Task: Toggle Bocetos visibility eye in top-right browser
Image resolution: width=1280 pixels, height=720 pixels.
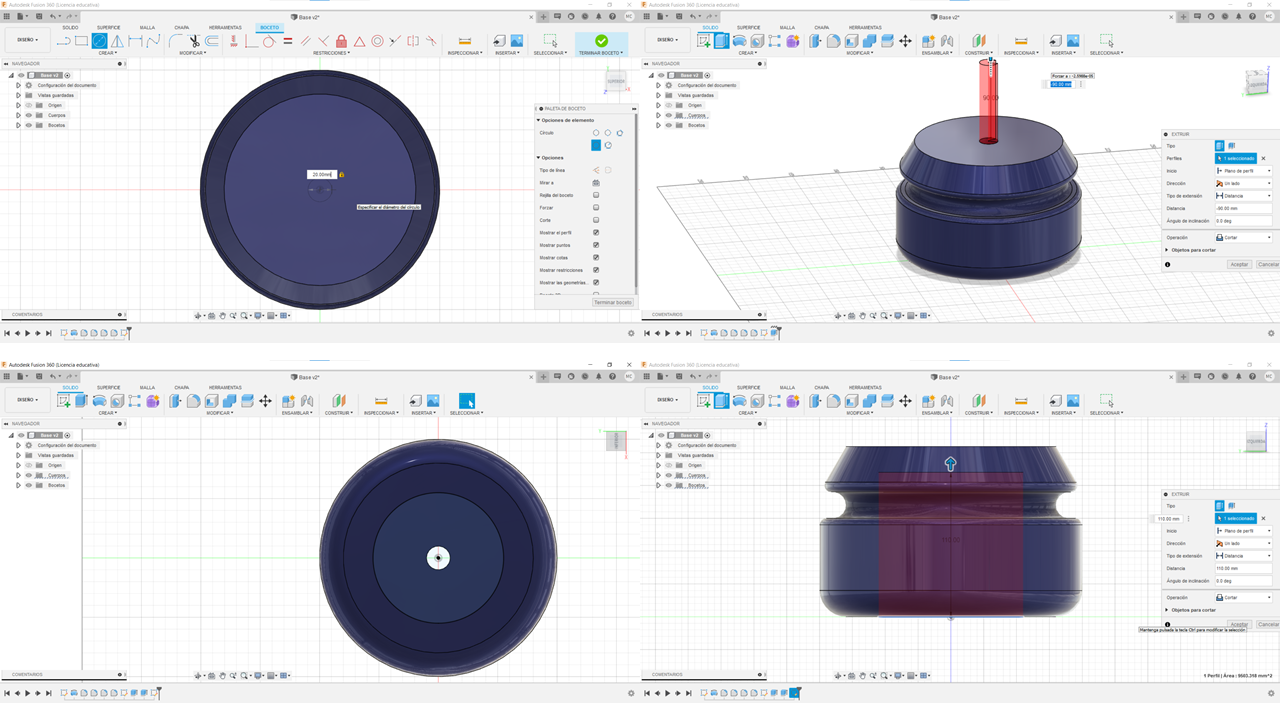Action: [668, 125]
